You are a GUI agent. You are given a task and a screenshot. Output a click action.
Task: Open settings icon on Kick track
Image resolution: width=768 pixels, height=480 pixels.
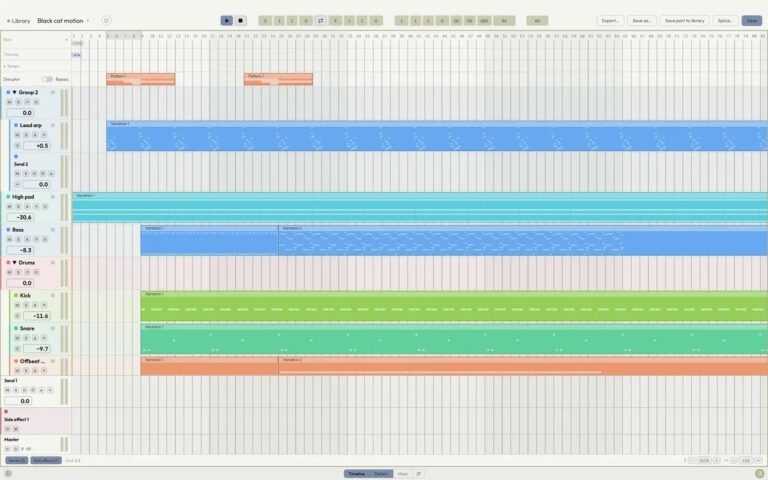coord(53,295)
